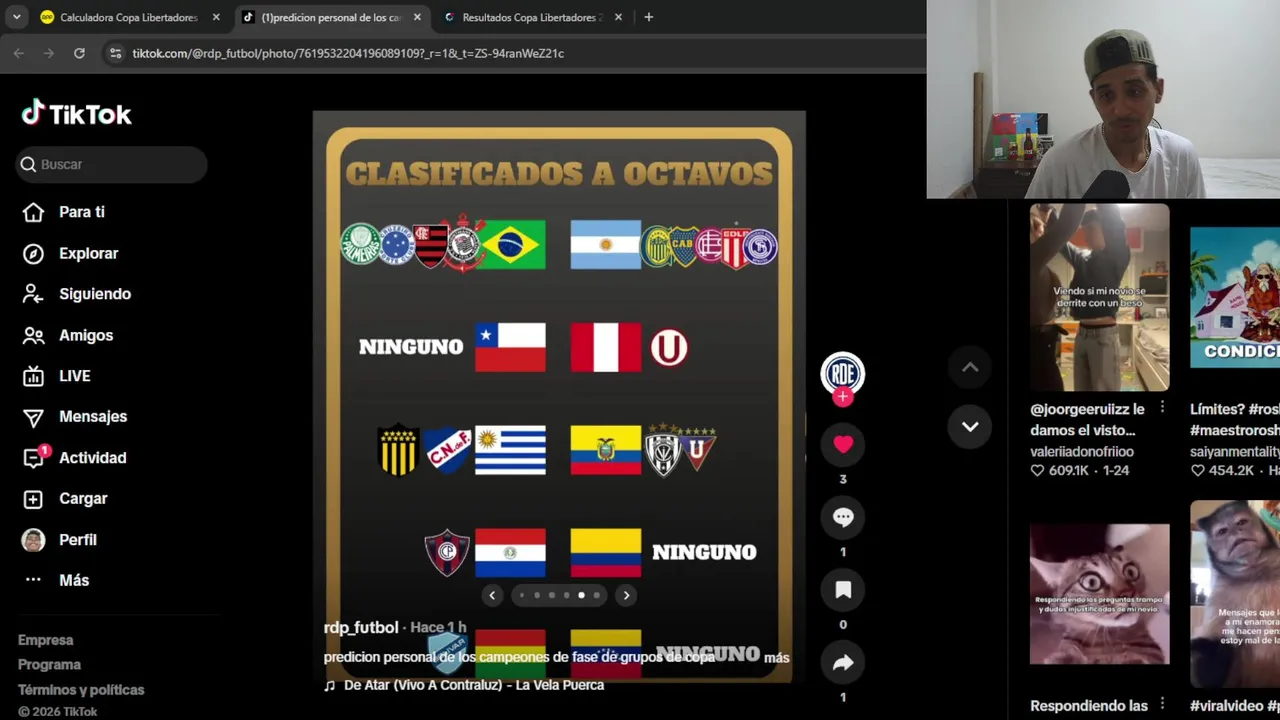The height and width of the screenshot is (720, 1280).
Task: Click the Boca Juniors CABJ crest
Action: tap(683, 246)
